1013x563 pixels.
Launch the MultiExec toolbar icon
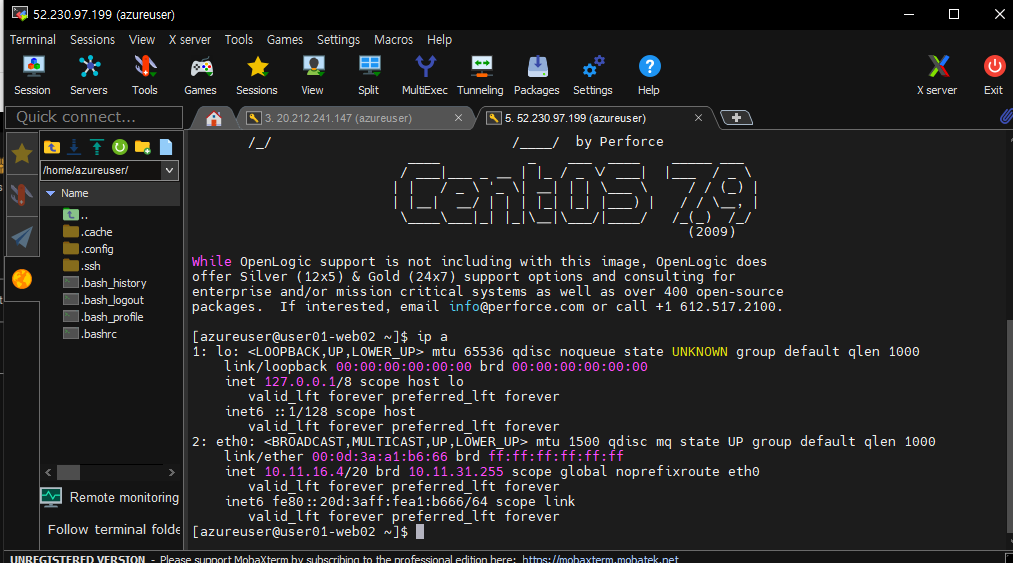[x=424, y=75]
